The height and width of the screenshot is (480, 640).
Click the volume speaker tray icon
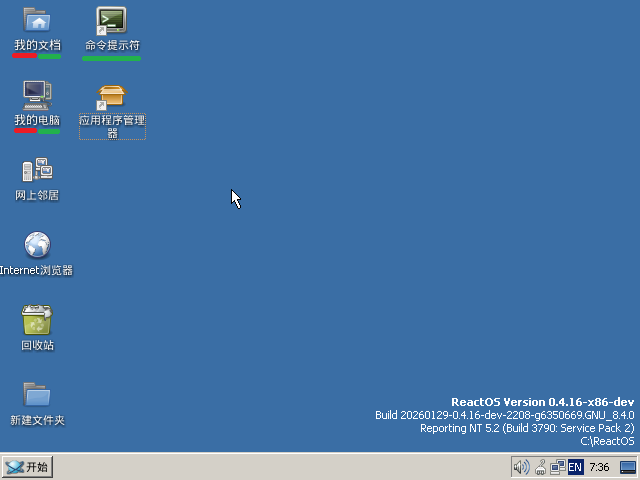521,467
